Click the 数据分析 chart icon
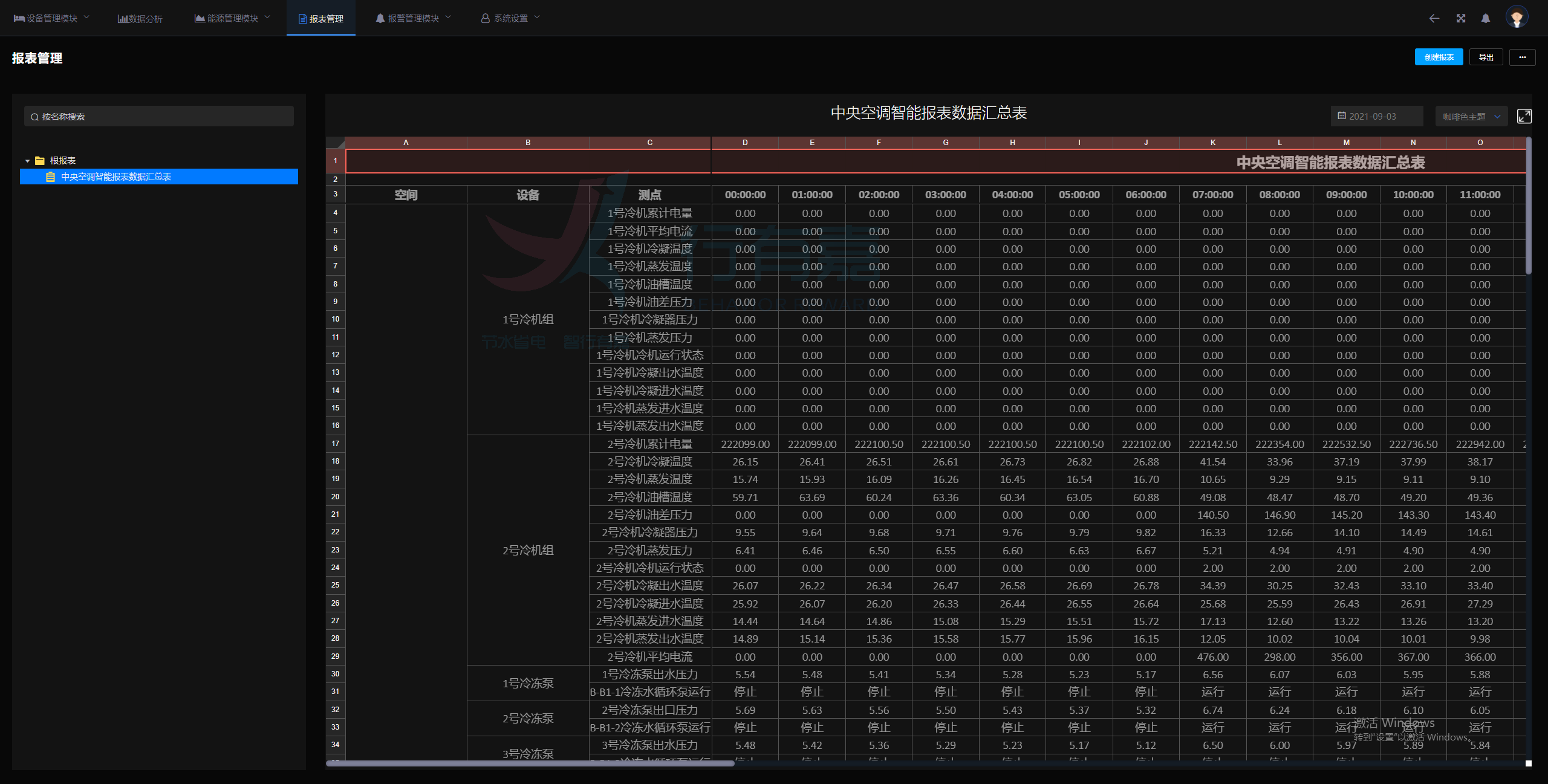 (x=123, y=19)
